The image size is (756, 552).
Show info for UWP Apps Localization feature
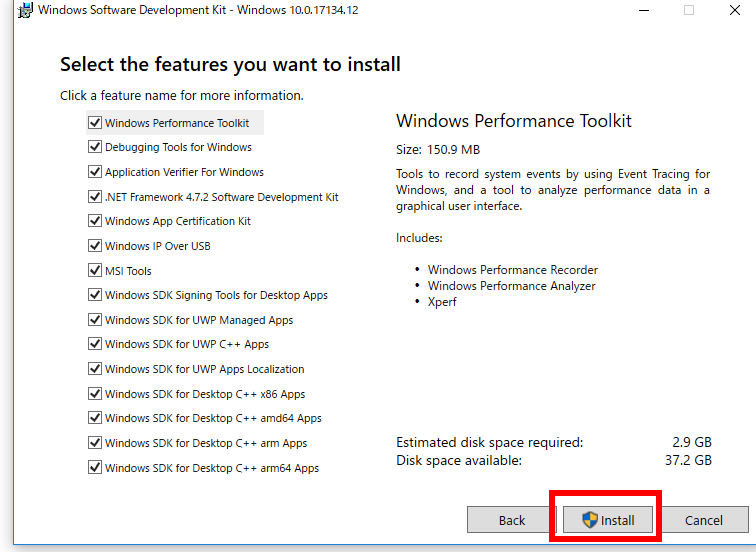point(204,369)
